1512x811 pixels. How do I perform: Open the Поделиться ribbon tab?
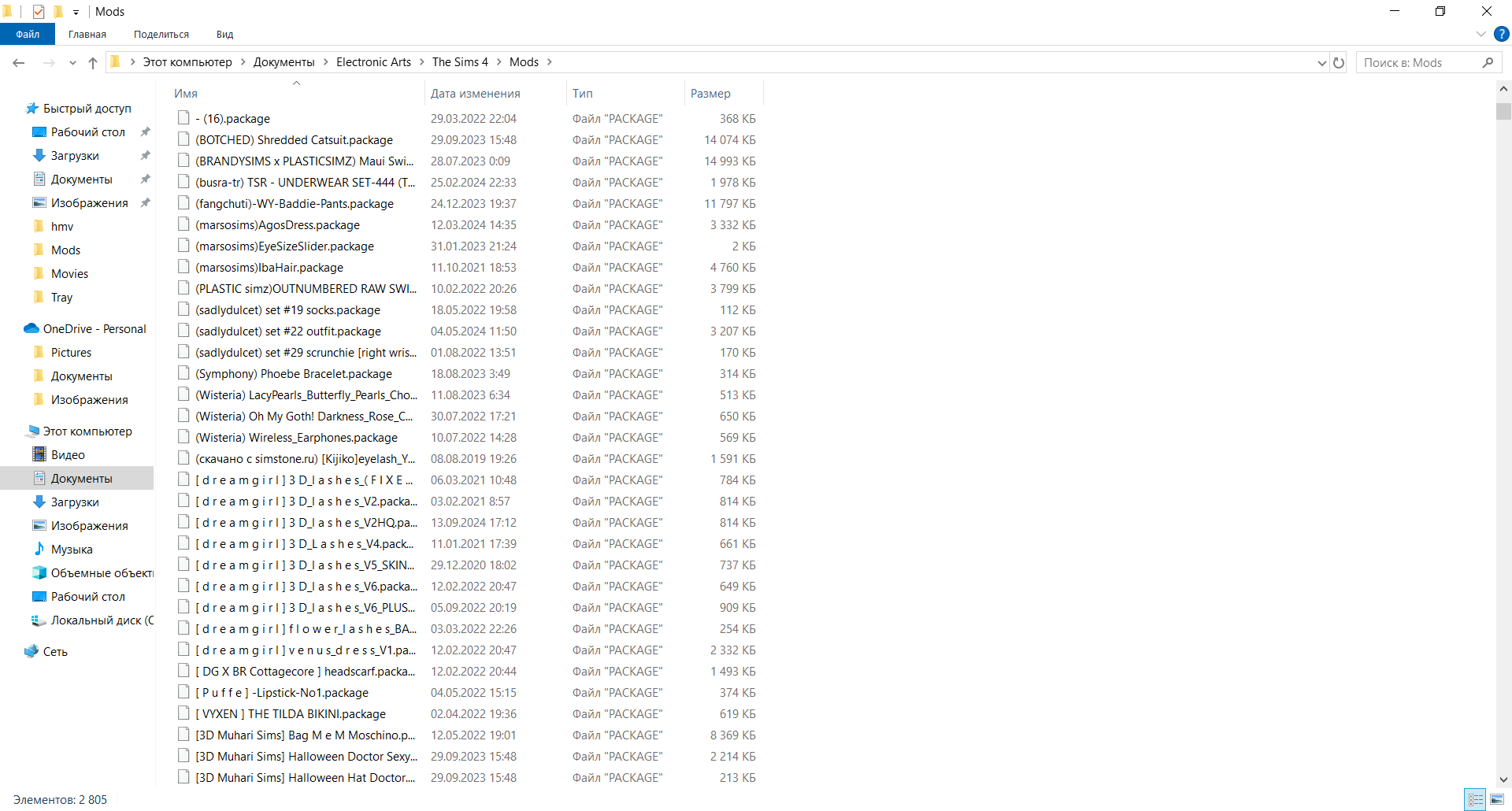coord(161,34)
